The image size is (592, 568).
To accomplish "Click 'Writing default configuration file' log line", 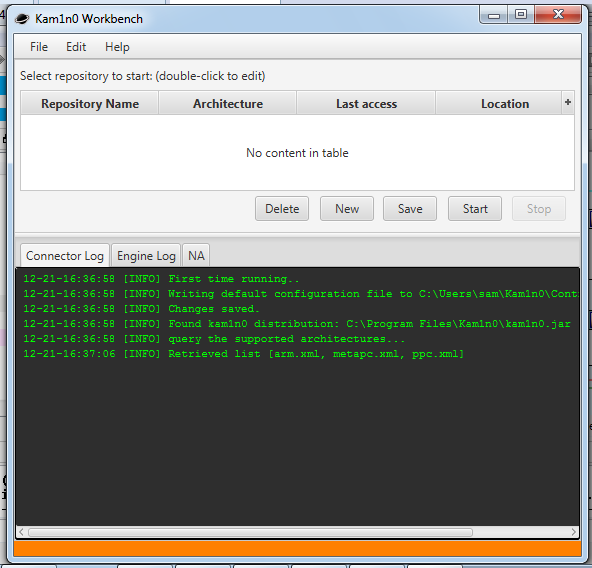I will 301,294.
